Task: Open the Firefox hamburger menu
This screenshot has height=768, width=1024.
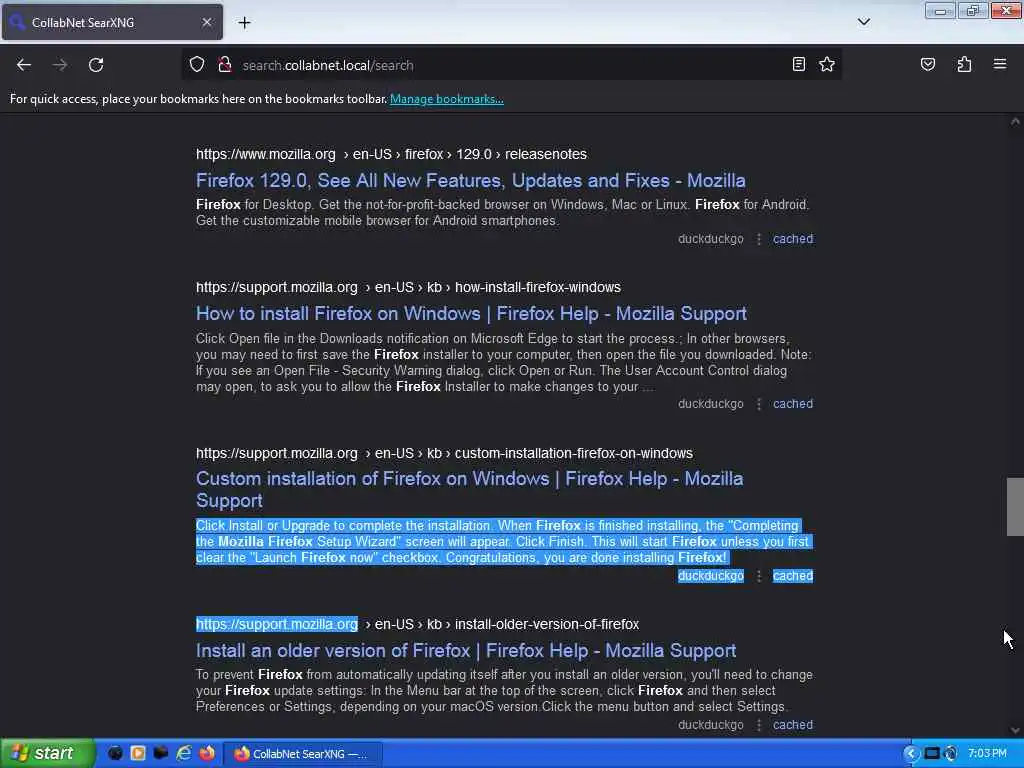Action: point(1000,64)
